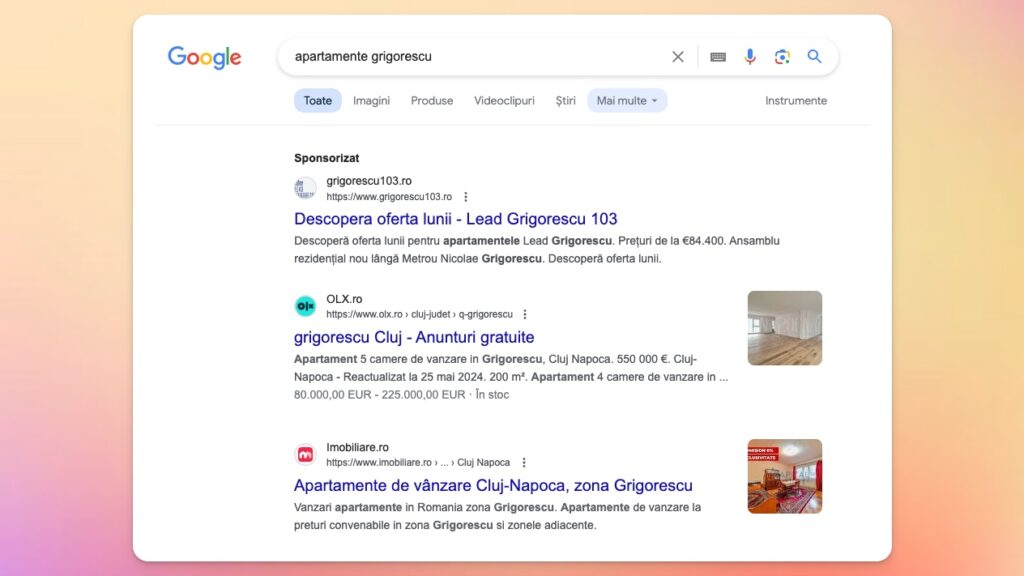Click the Sponsorizat label
The width and height of the screenshot is (1024, 576).
tap(327, 158)
